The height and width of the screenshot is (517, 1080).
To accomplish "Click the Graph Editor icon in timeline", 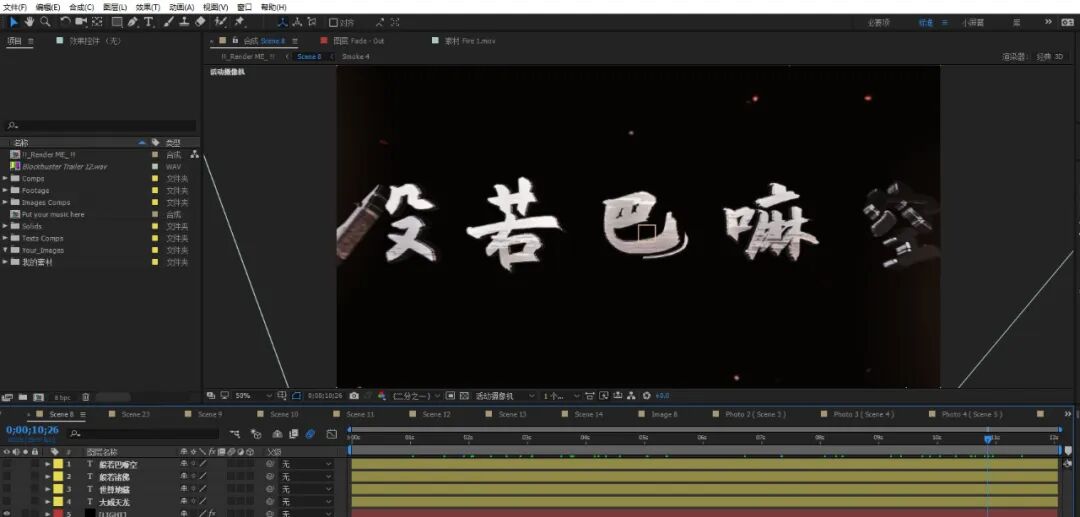I will point(331,434).
